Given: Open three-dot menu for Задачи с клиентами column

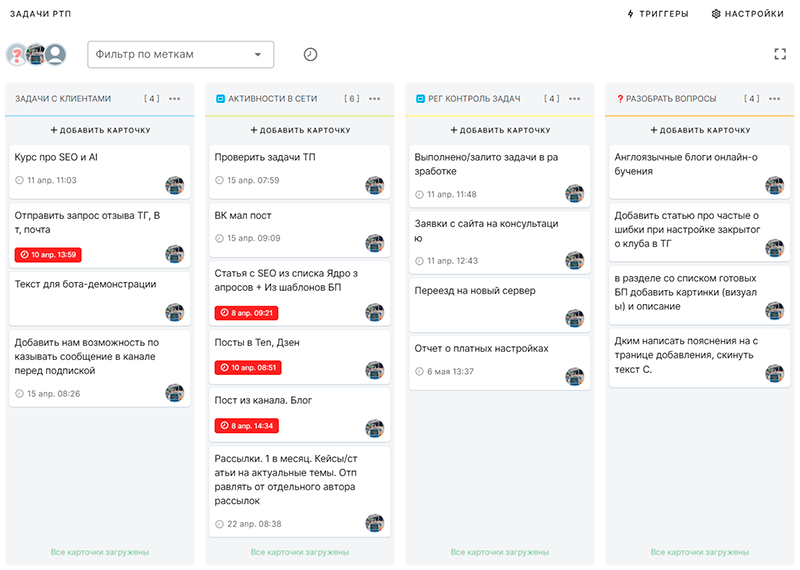Looking at the screenshot, I should (x=175, y=99).
